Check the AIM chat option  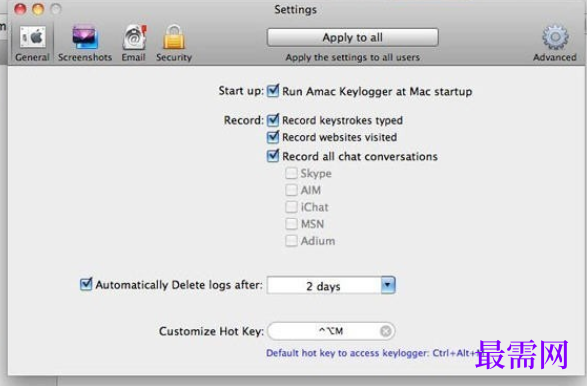point(291,190)
